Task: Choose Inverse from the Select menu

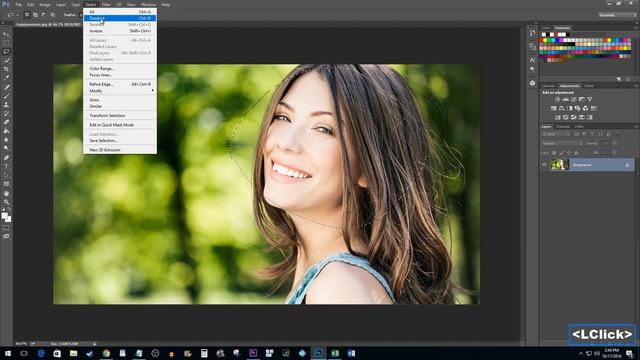Action: (x=120, y=31)
